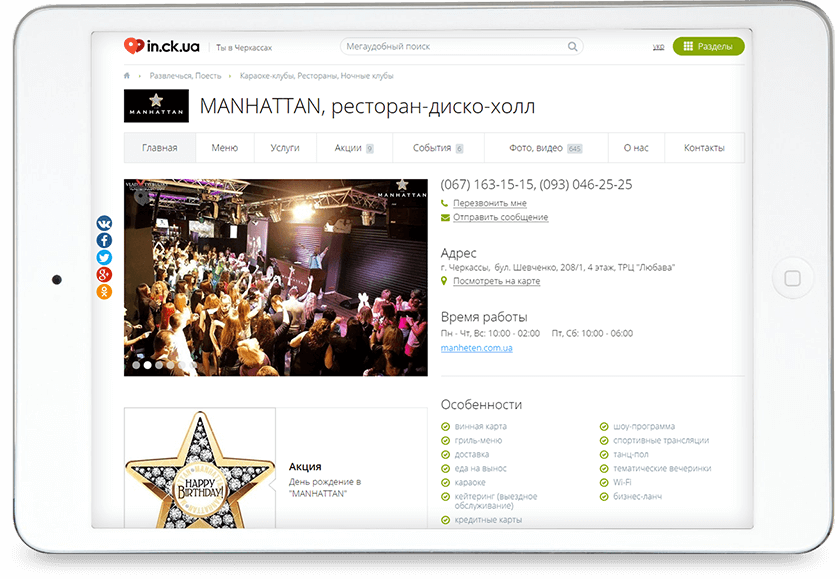Open the green Разделы sections button
The height and width of the screenshot is (579, 840).
708,46
